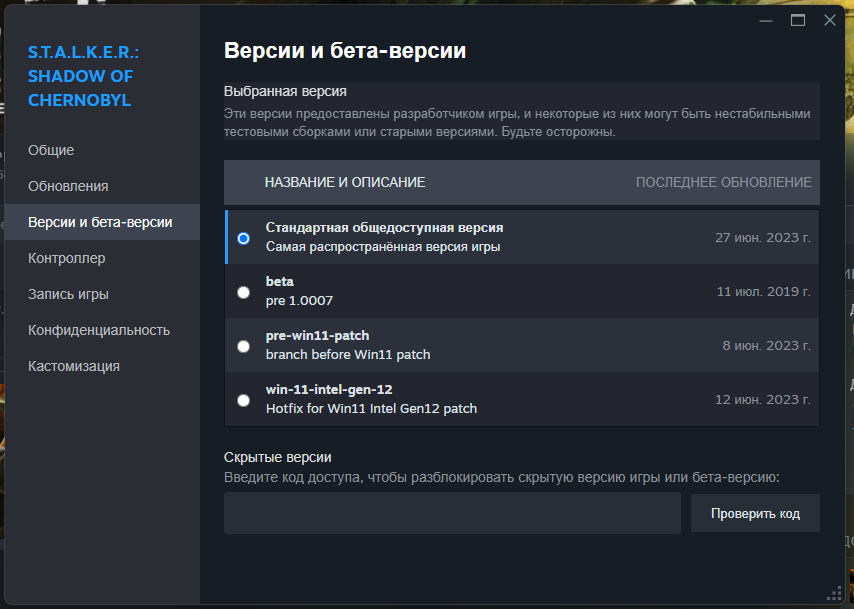Click the 'Скрытые версии' heading
The width and height of the screenshot is (854, 609).
pos(278,458)
